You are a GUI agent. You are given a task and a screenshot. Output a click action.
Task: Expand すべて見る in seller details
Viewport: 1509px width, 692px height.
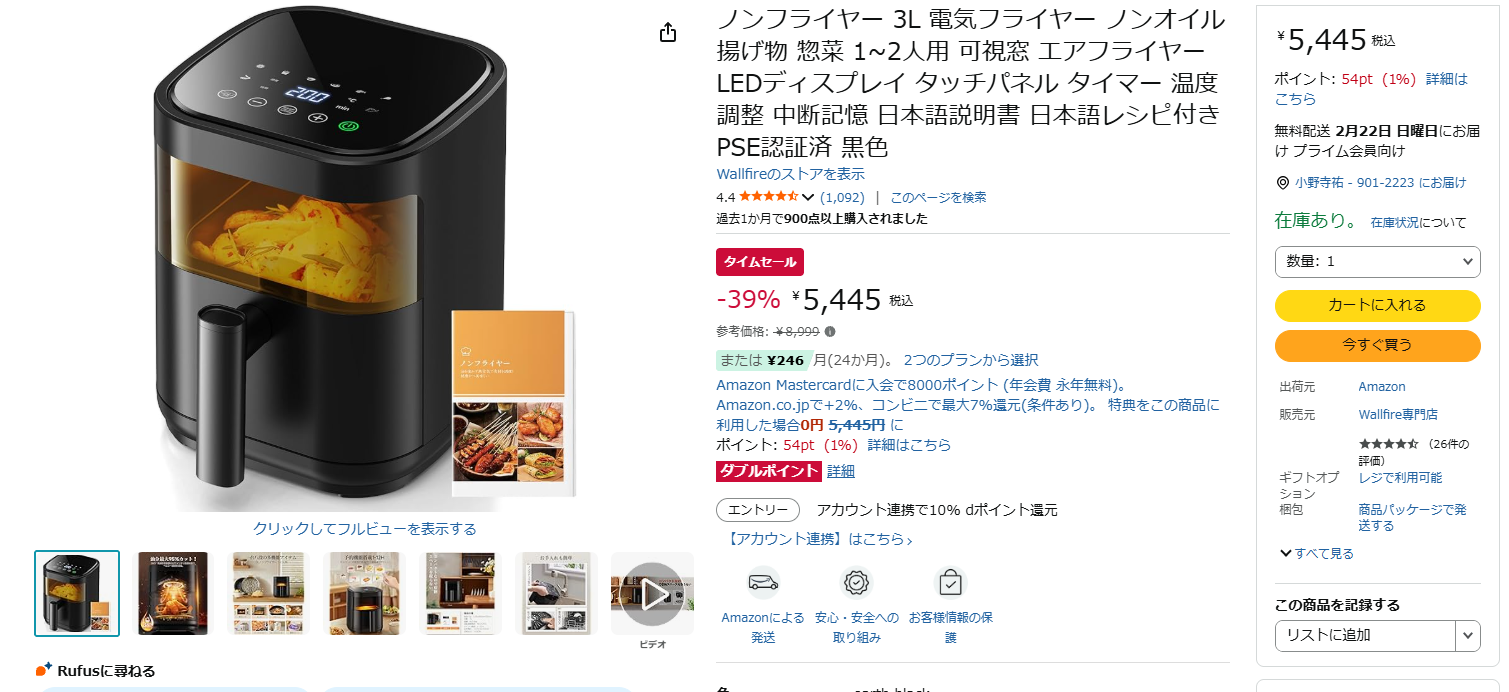tap(1316, 554)
